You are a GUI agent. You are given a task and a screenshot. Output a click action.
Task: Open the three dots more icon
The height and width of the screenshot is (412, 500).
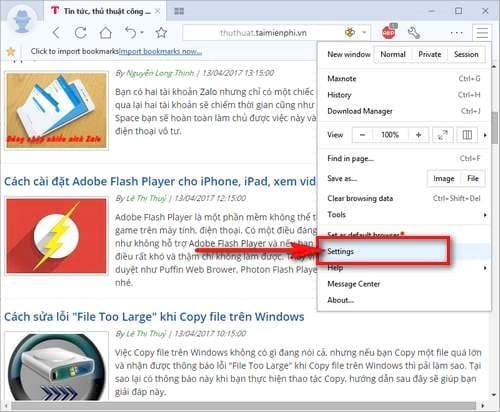click(456, 33)
